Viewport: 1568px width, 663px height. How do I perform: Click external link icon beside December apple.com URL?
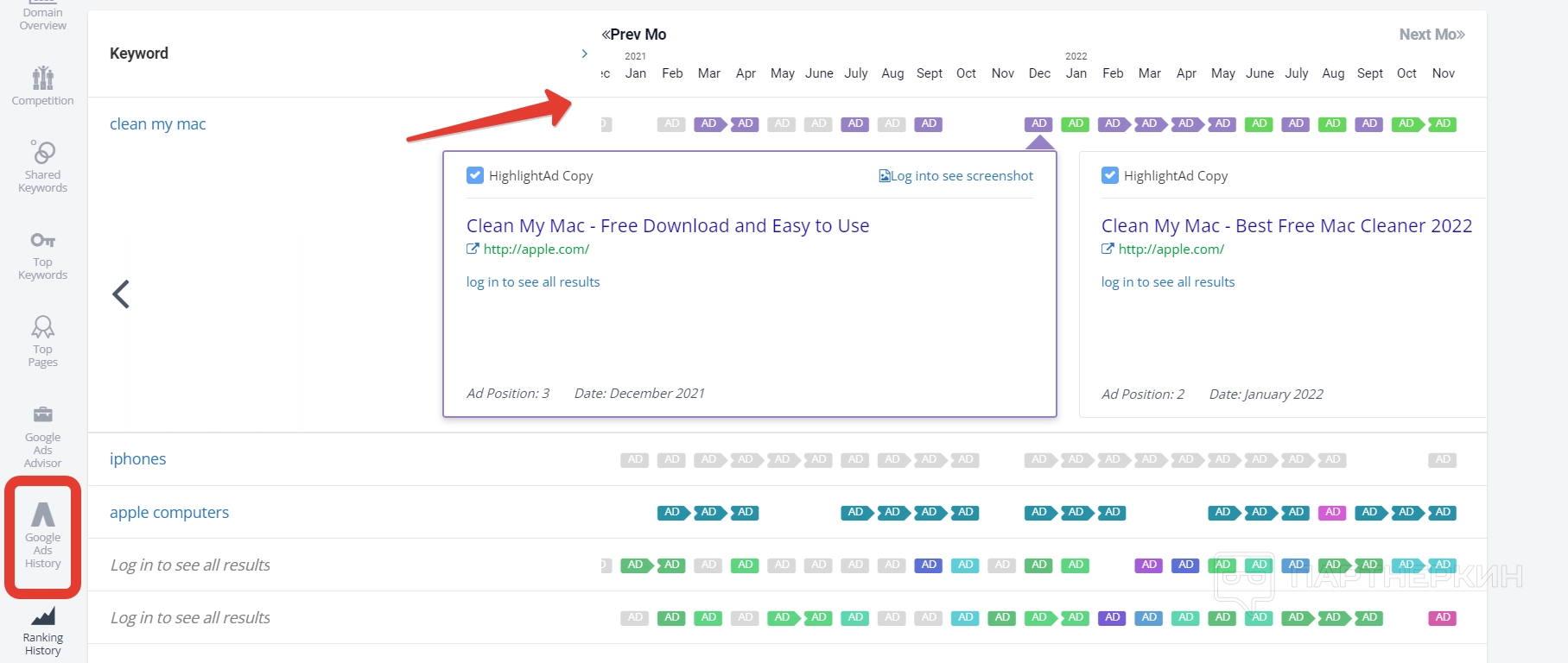[x=473, y=249]
